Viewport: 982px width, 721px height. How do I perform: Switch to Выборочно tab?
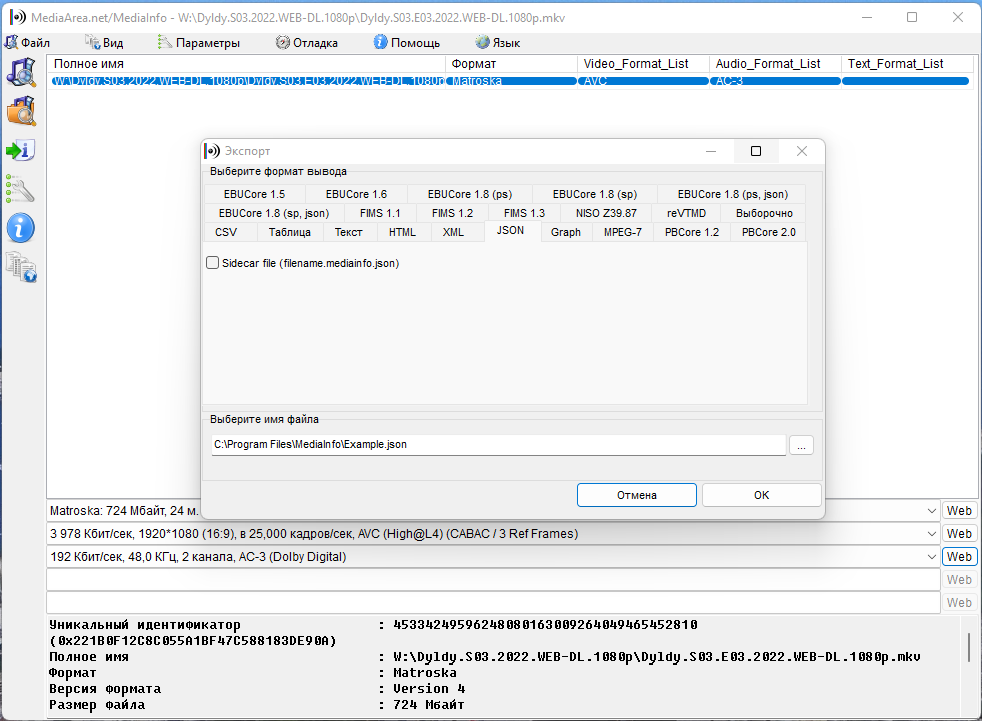coord(763,213)
